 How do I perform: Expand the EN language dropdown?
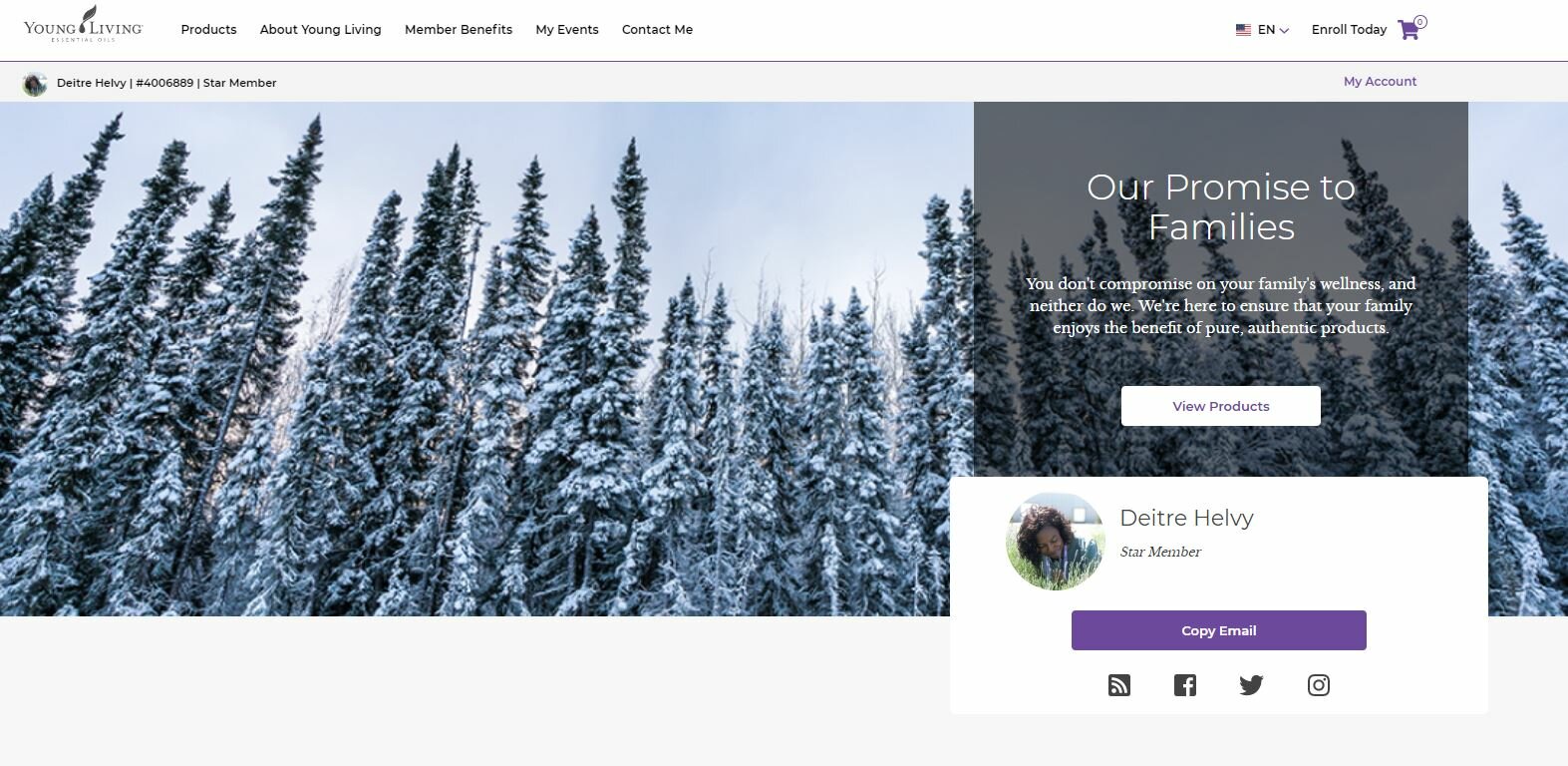(x=1273, y=30)
